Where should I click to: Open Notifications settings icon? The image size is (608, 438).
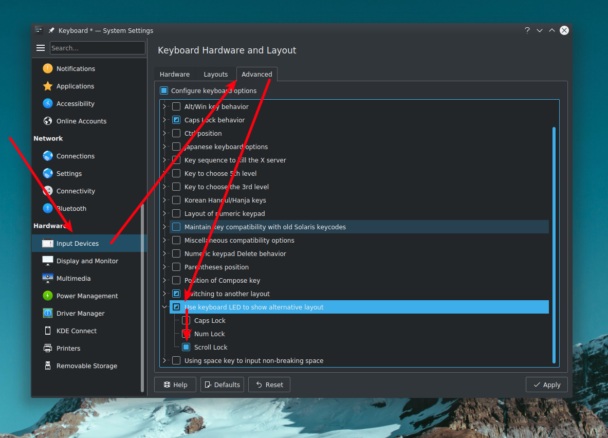point(48,69)
